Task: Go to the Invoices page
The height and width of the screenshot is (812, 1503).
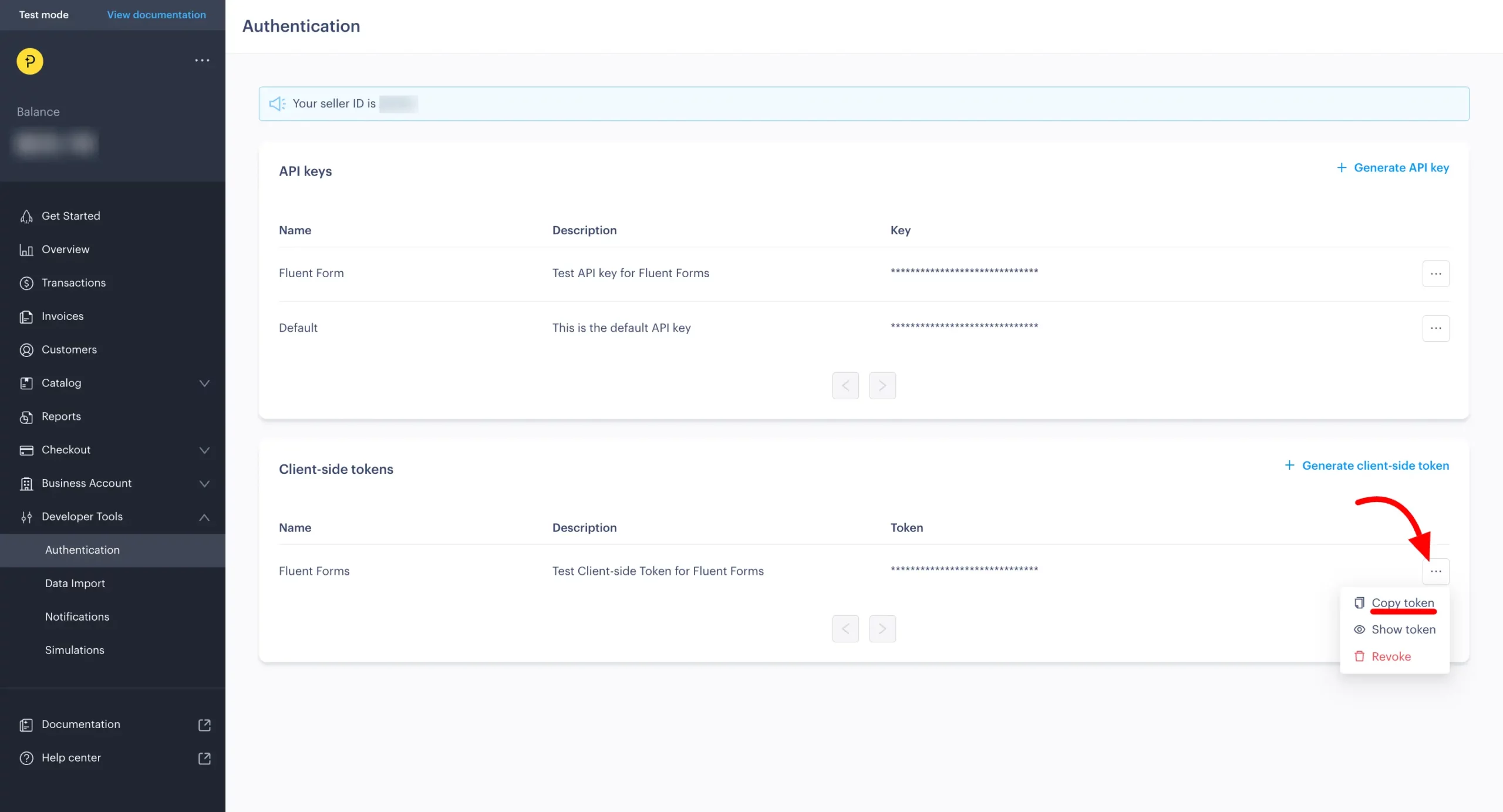Action: (x=62, y=316)
